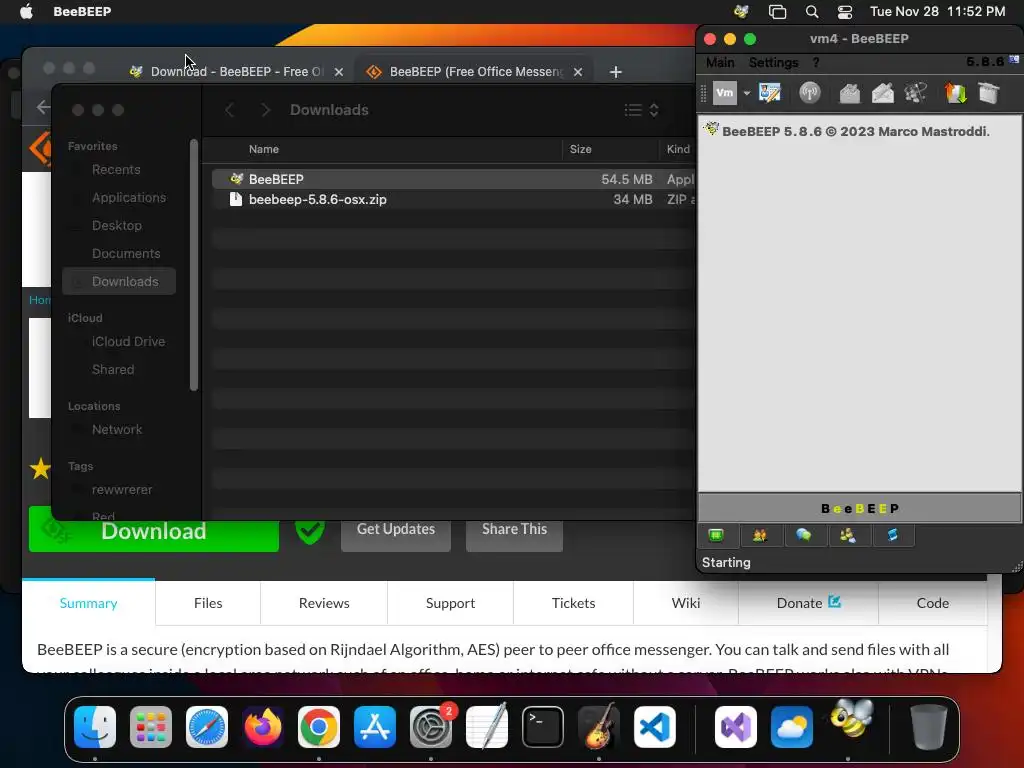1024x768 pixels.
Task: Open the Code tab on SourceForge page
Action: pyautogui.click(x=933, y=603)
